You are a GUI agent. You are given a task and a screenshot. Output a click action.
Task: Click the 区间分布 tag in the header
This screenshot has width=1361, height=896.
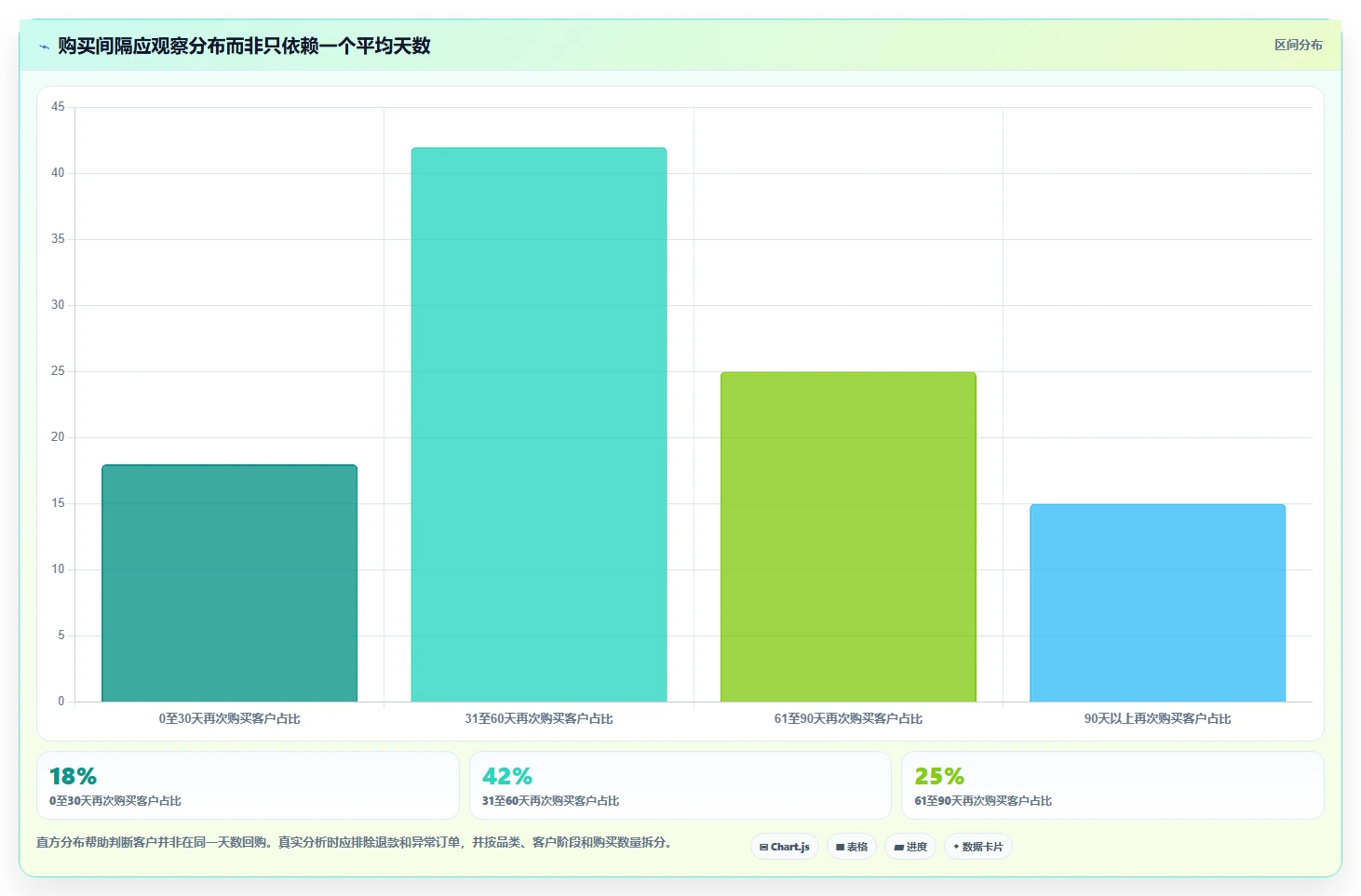pos(1298,45)
